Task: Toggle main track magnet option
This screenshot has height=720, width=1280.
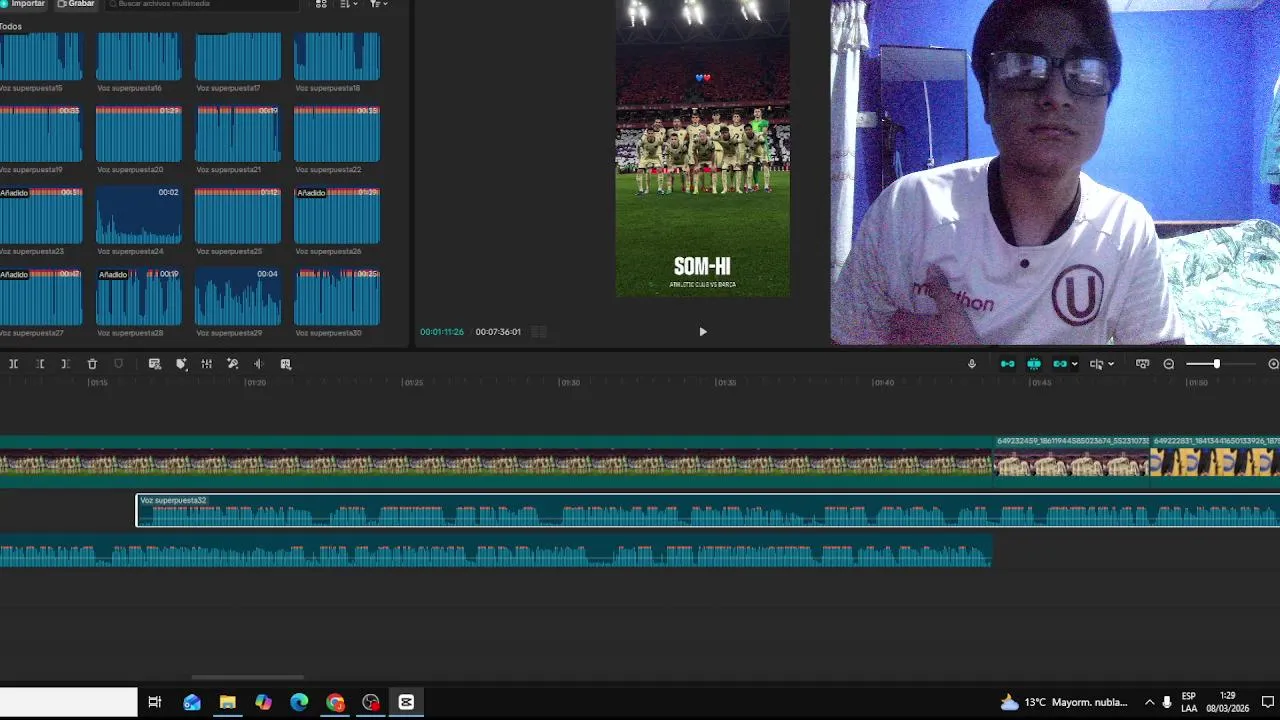Action: 1007,364
